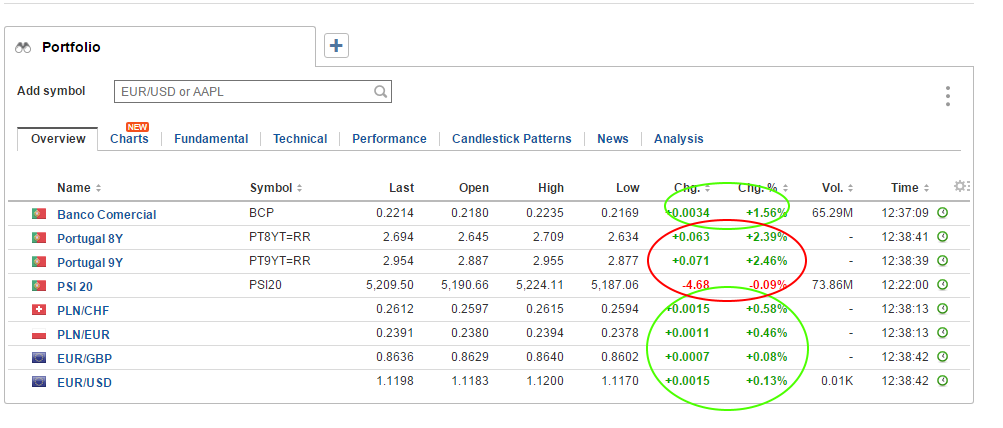Click the binoculars Portfolio icon
Image resolution: width=1003 pixels, height=428 pixels.
pos(24,47)
